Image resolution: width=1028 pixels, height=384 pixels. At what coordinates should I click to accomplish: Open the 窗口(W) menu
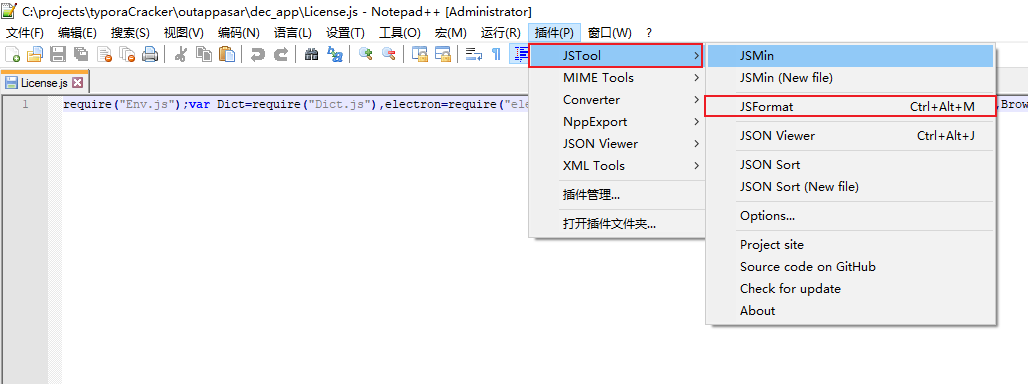[x=610, y=33]
